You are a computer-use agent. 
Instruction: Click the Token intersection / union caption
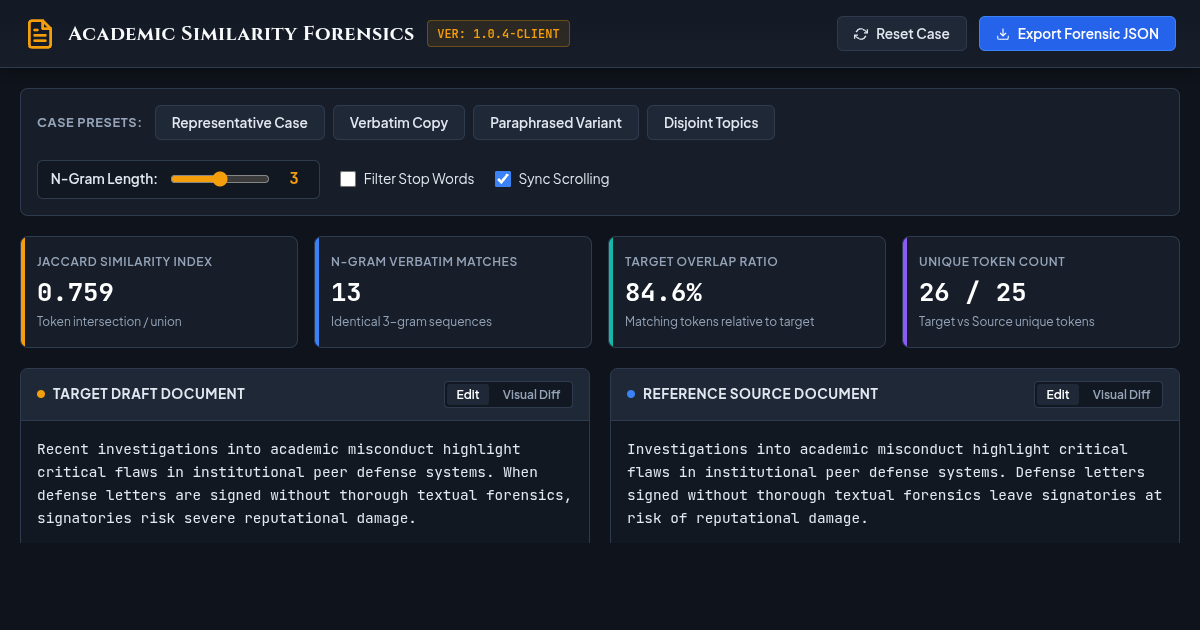pyautogui.click(x=109, y=322)
